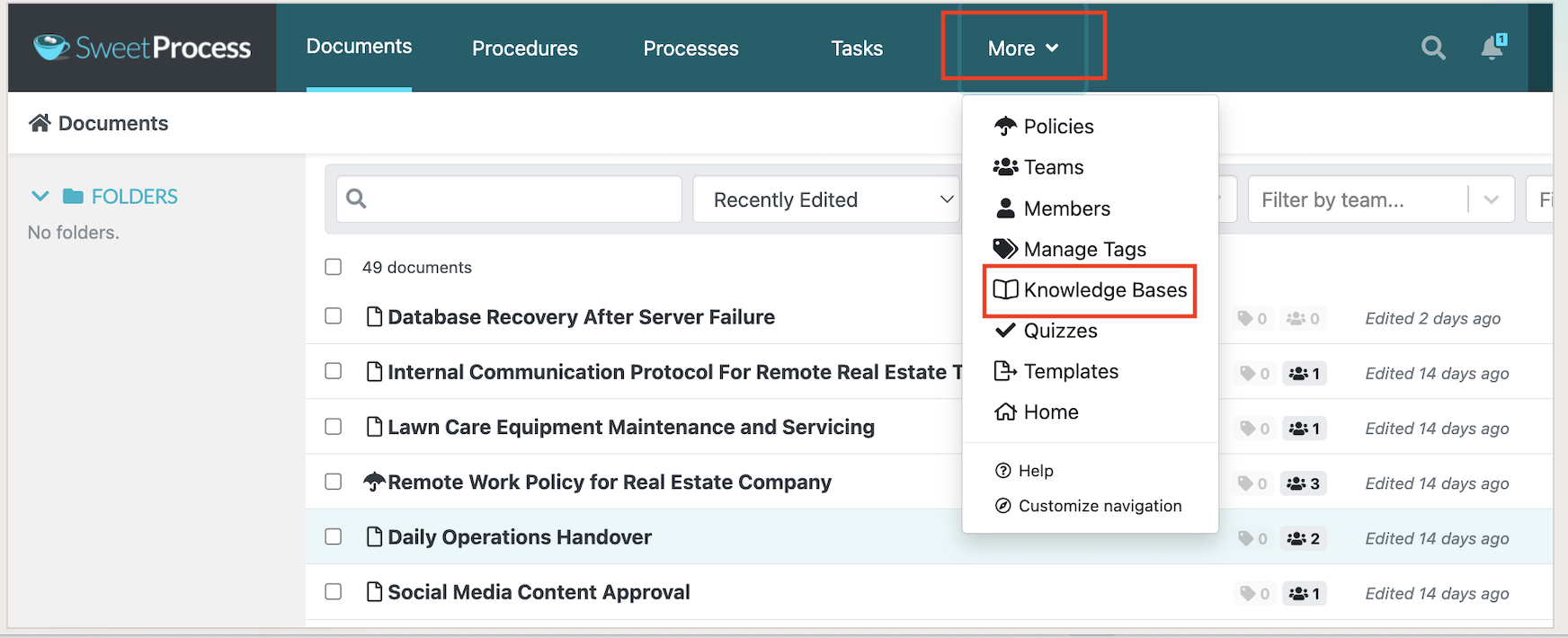Check the box for Daily Operations Handover
The image size is (1568, 638).
pyautogui.click(x=334, y=536)
